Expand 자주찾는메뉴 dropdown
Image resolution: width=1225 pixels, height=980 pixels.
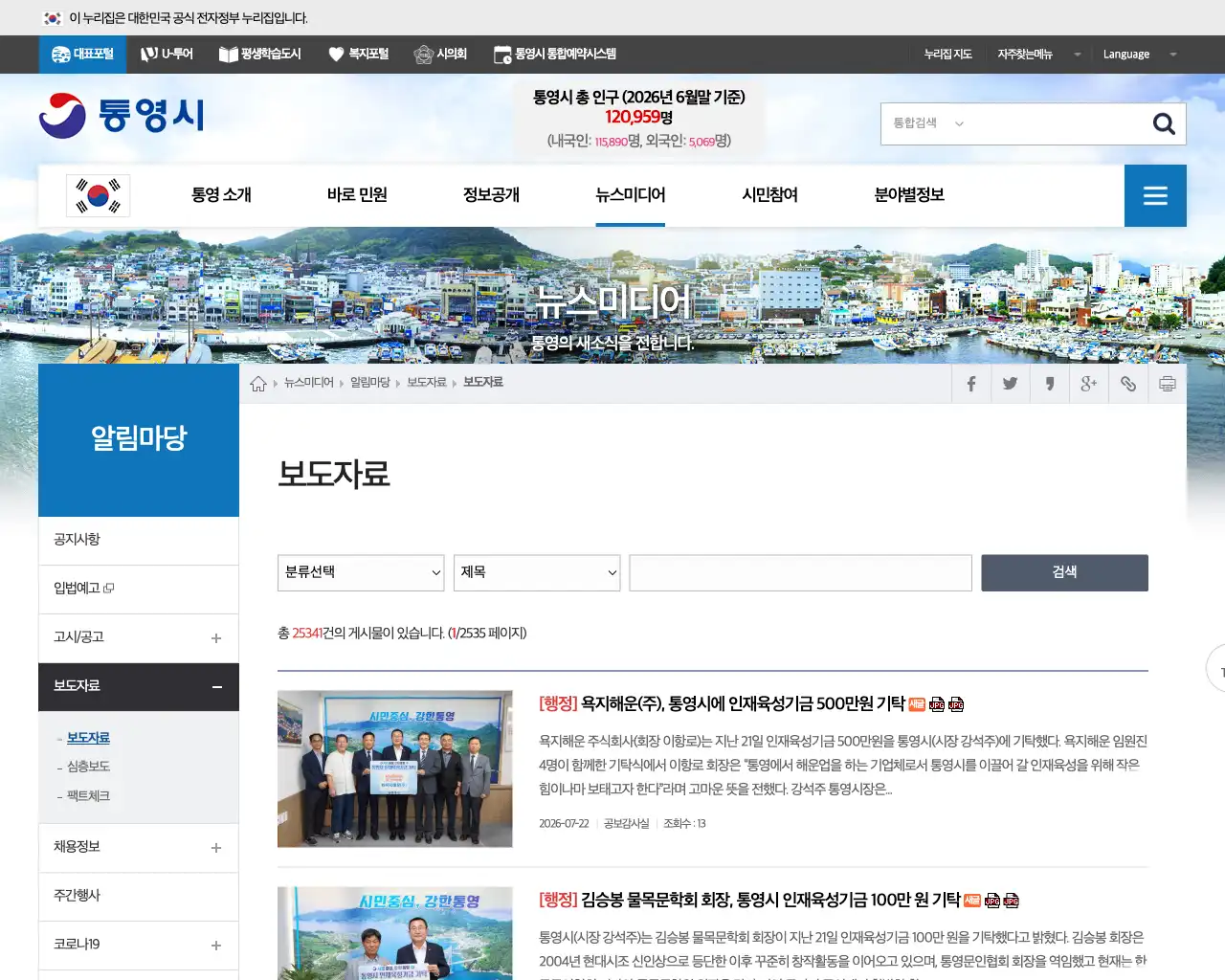click(x=1038, y=55)
